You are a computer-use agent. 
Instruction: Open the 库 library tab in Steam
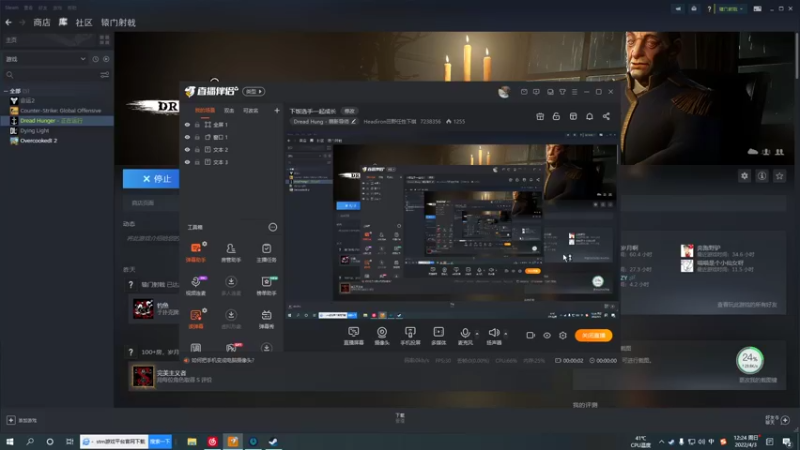63,22
